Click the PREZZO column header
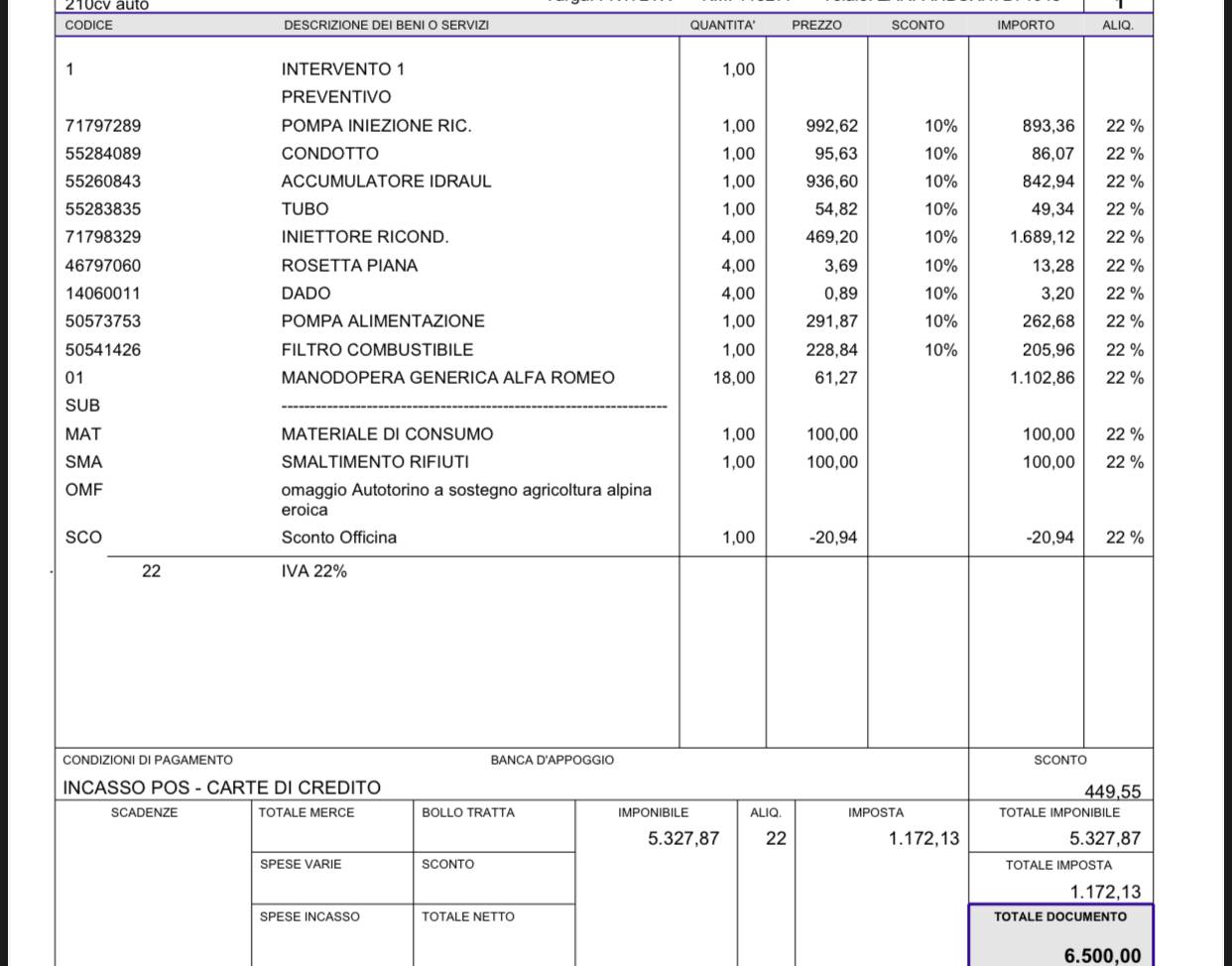 click(816, 25)
